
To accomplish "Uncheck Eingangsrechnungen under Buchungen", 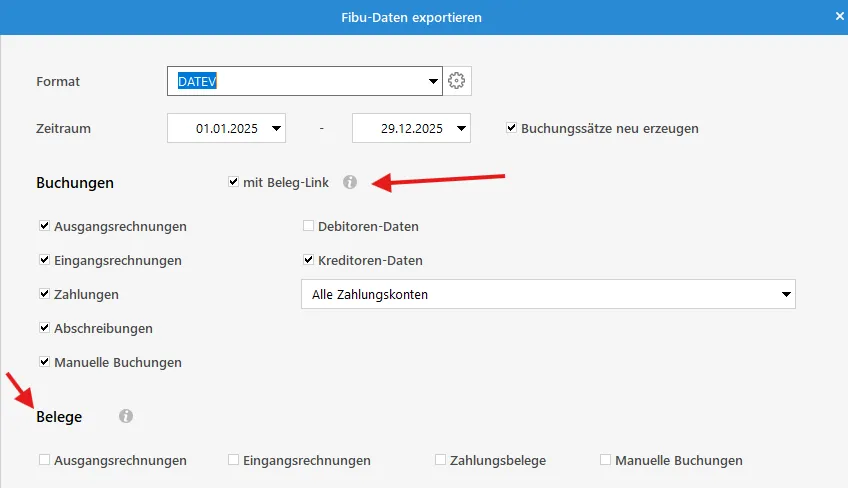I will (45, 260).
